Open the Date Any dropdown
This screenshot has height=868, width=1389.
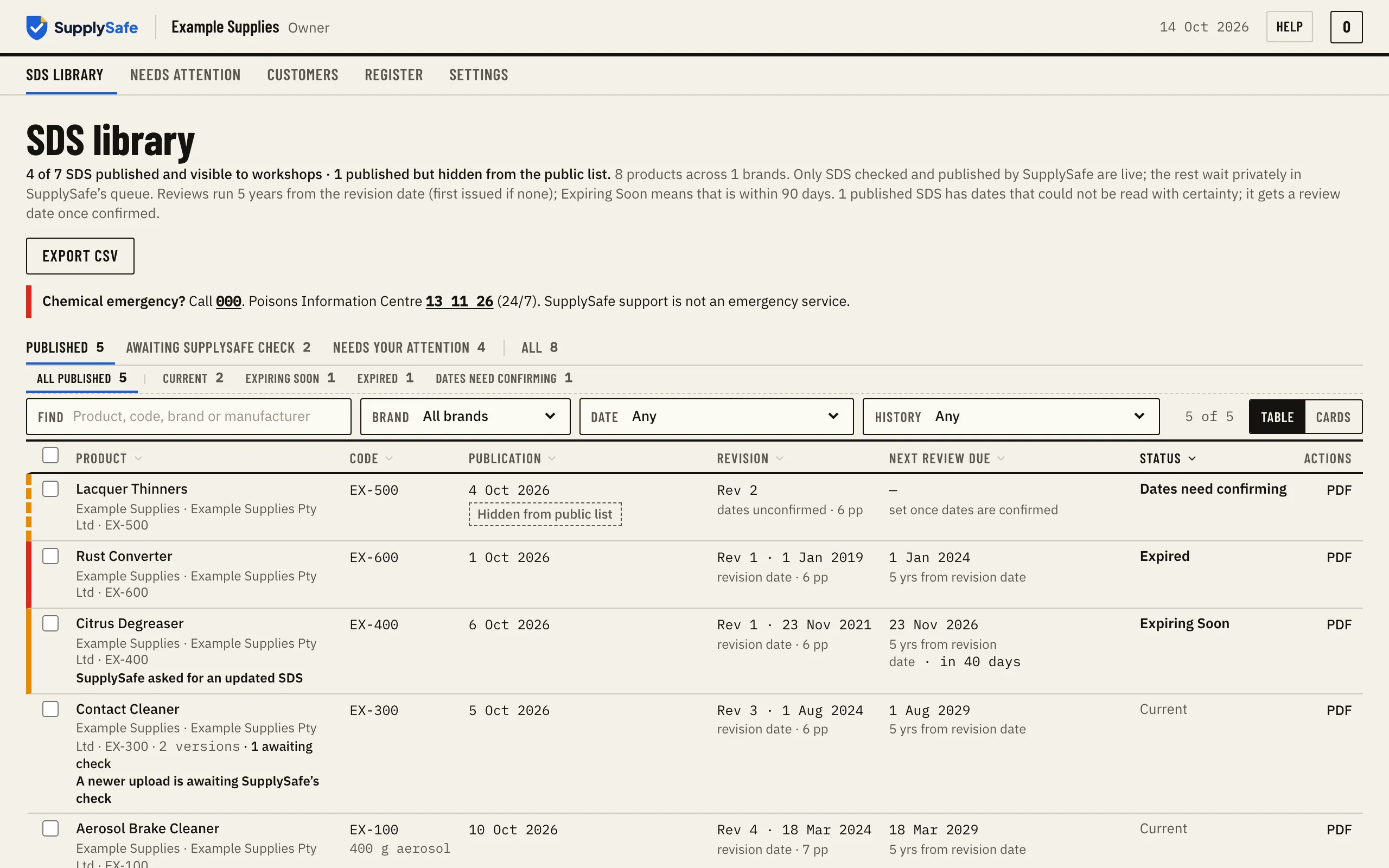pyautogui.click(x=716, y=417)
